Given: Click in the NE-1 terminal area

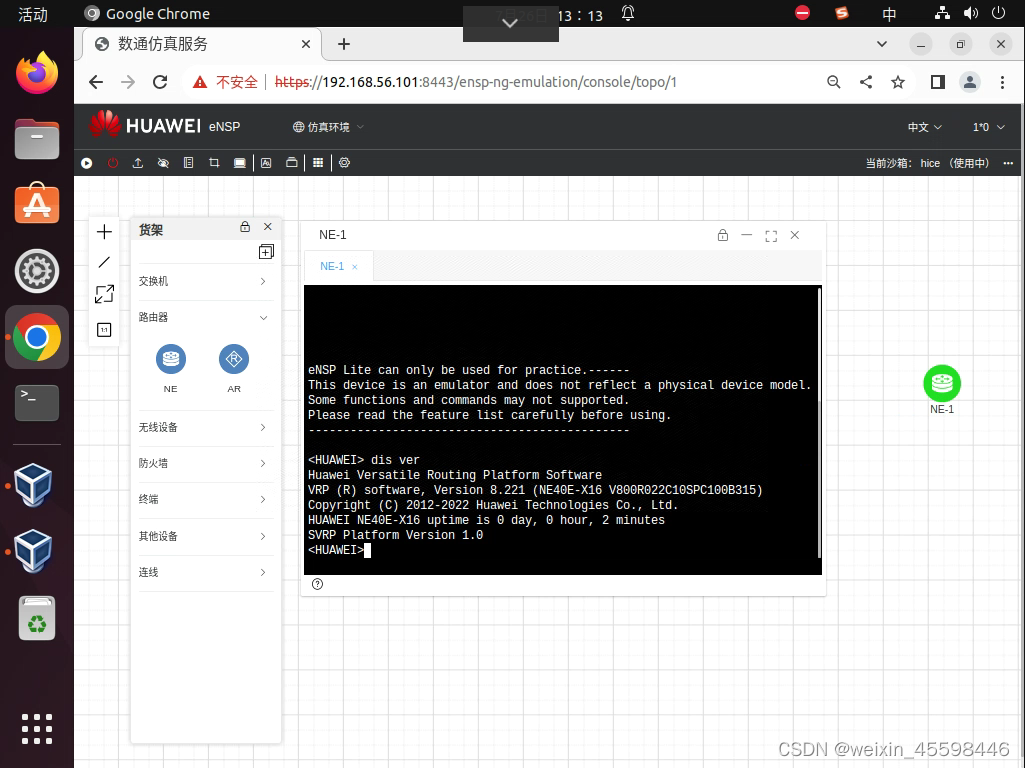Looking at the screenshot, I should tap(561, 430).
